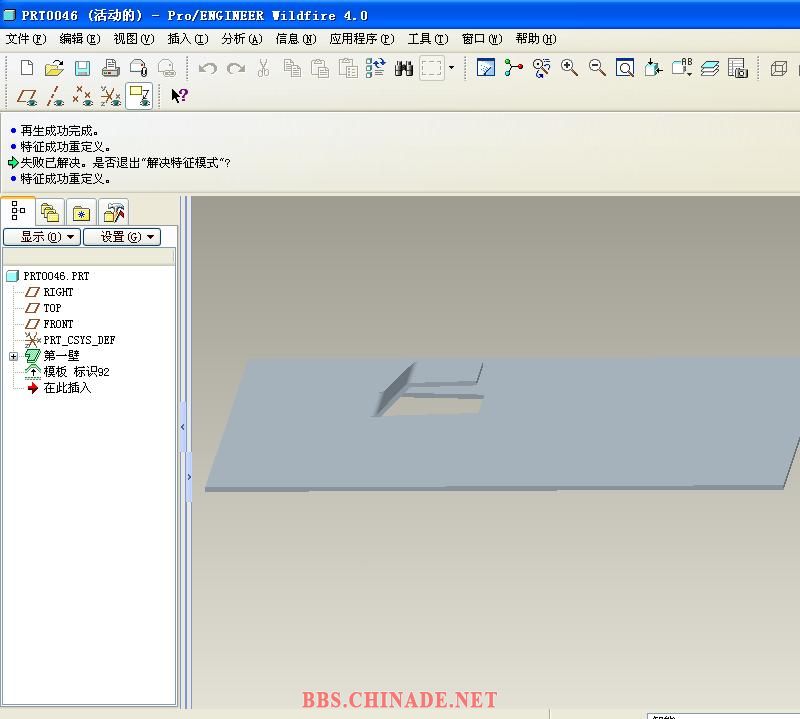Image resolution: width=800 pixels, height=719 pixels.
Task: Click the dashed selection box tool
Action: click(x=431, y=68)
